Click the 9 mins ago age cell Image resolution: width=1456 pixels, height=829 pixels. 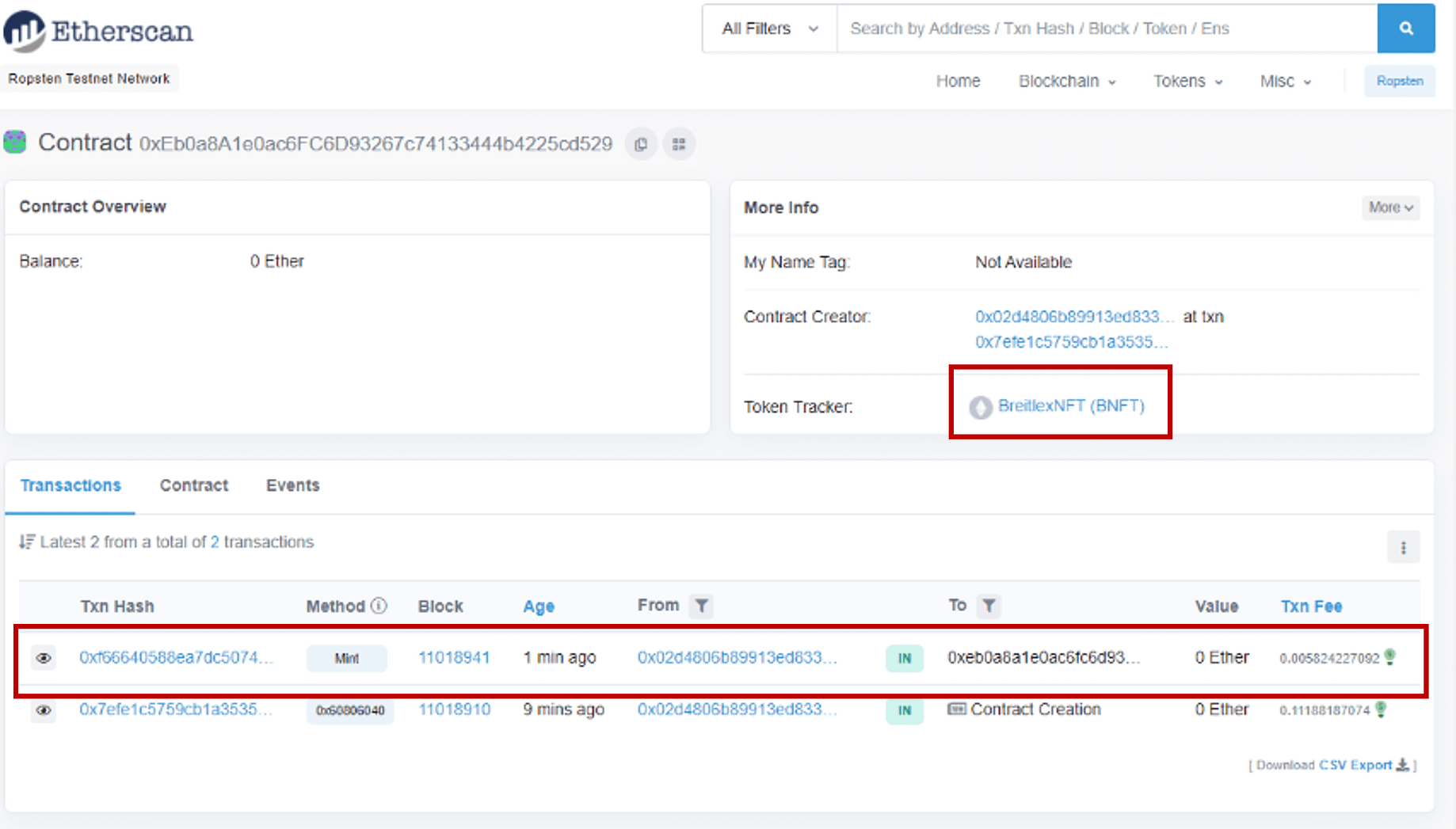[x=563, y=709]
